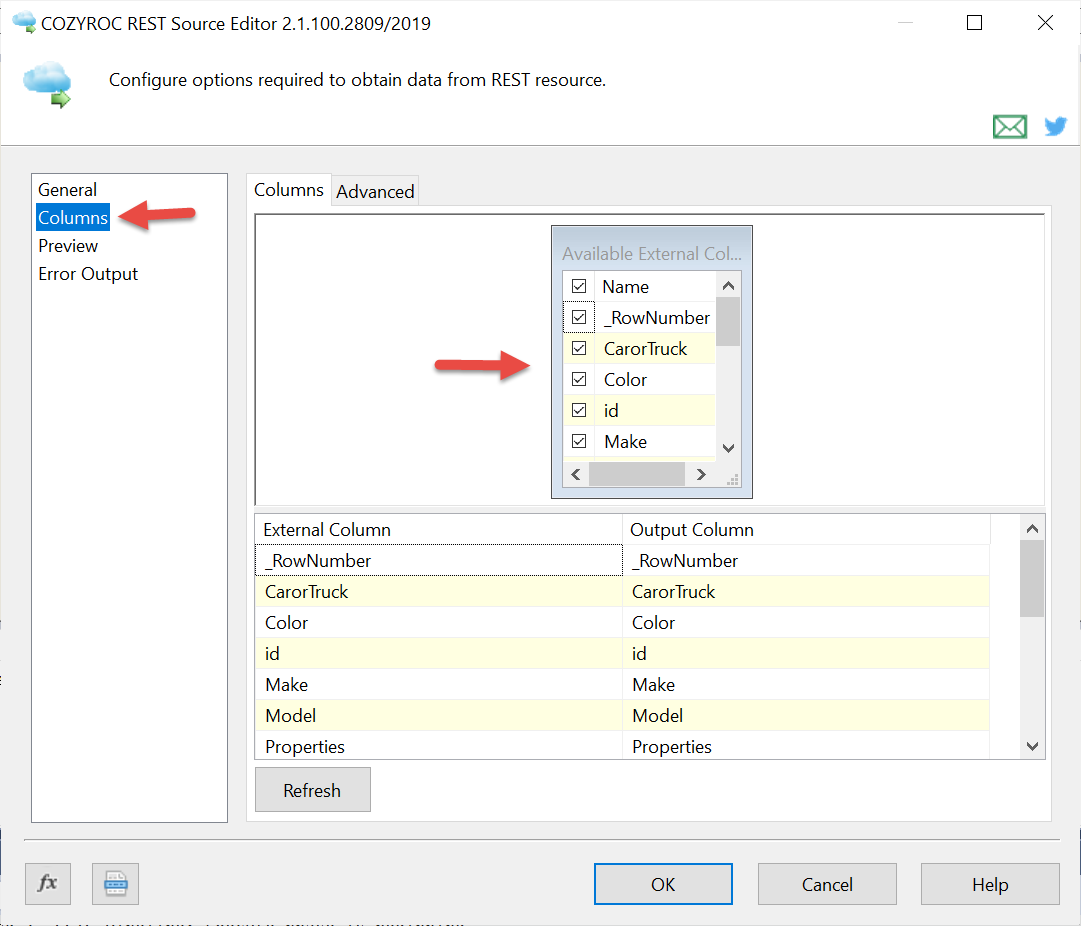Open the Preview page
This screenshot has height=926, width=1081.
68,245
